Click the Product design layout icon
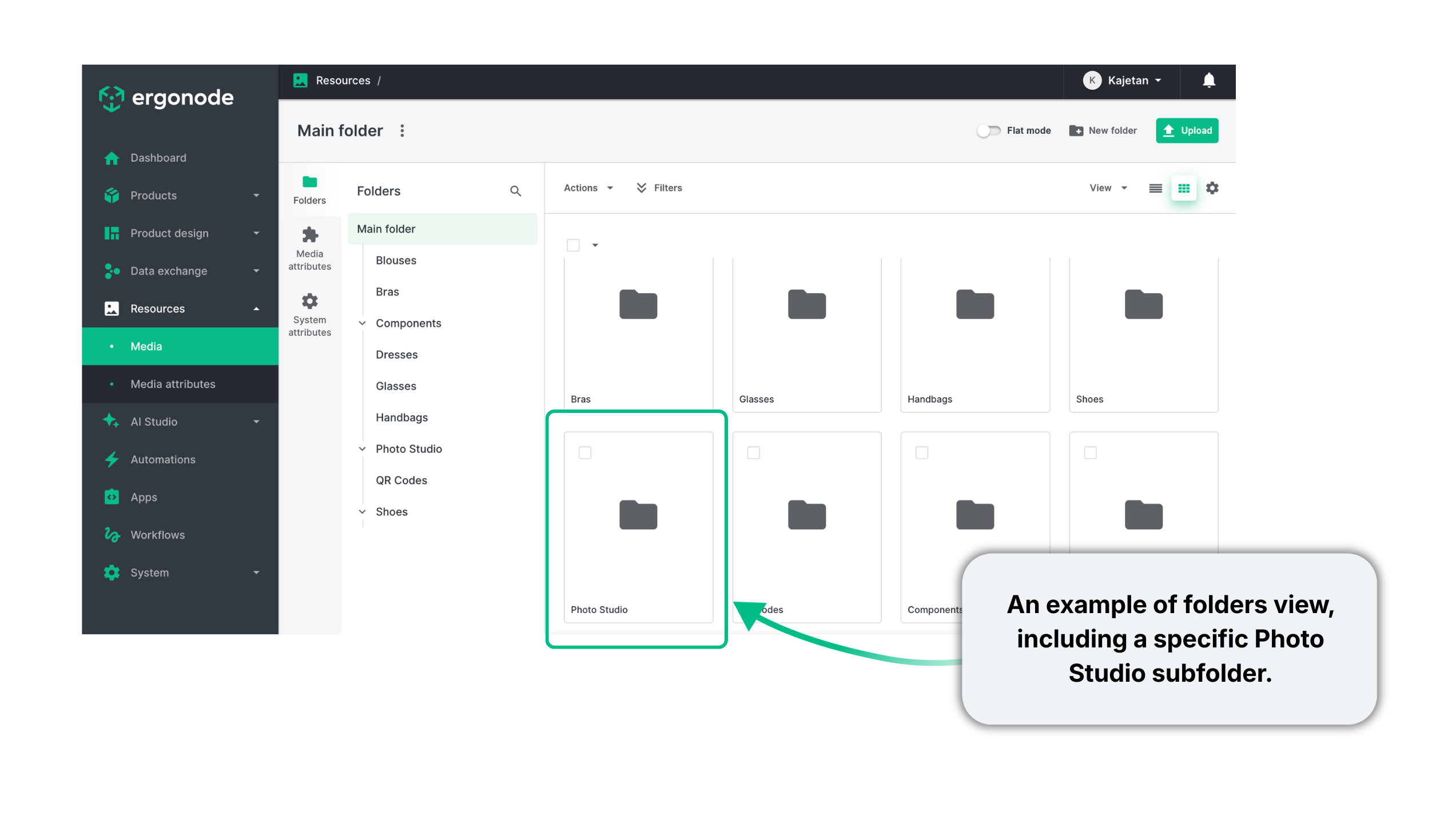Image resolution: width=1456 pixels, height=819 pixels. tap(112, 233)
